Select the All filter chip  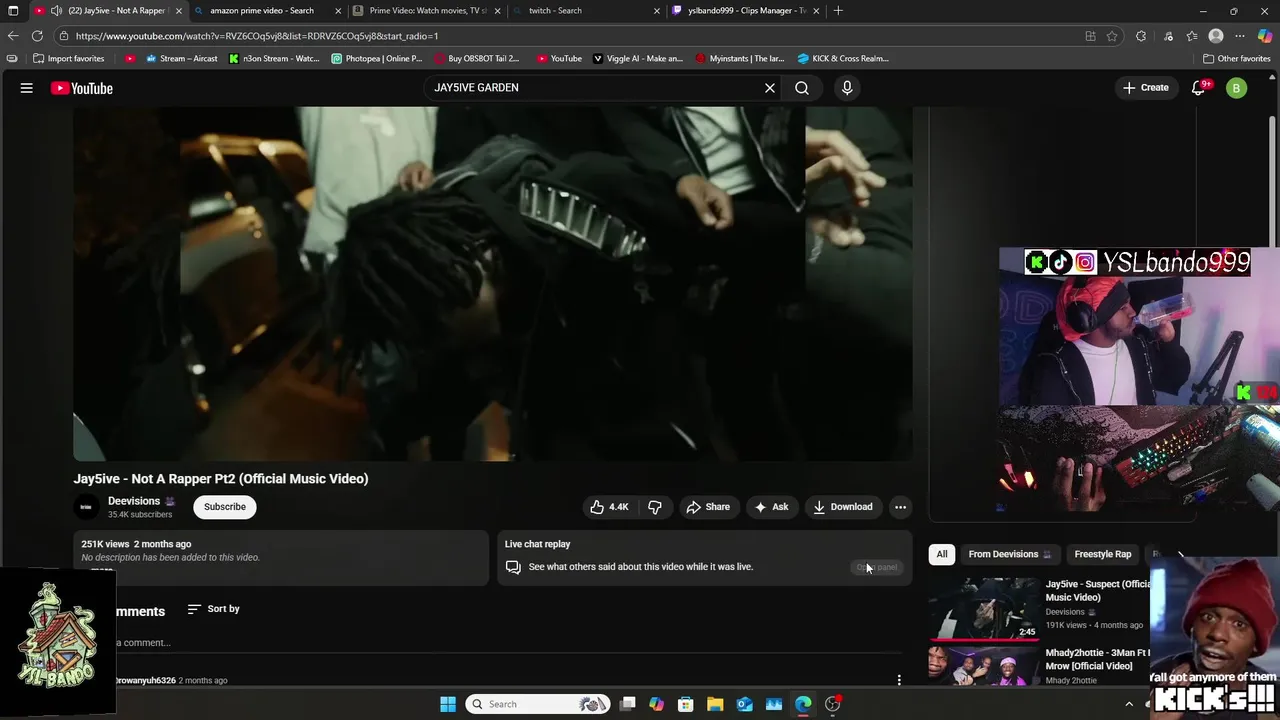click(942, 554)
